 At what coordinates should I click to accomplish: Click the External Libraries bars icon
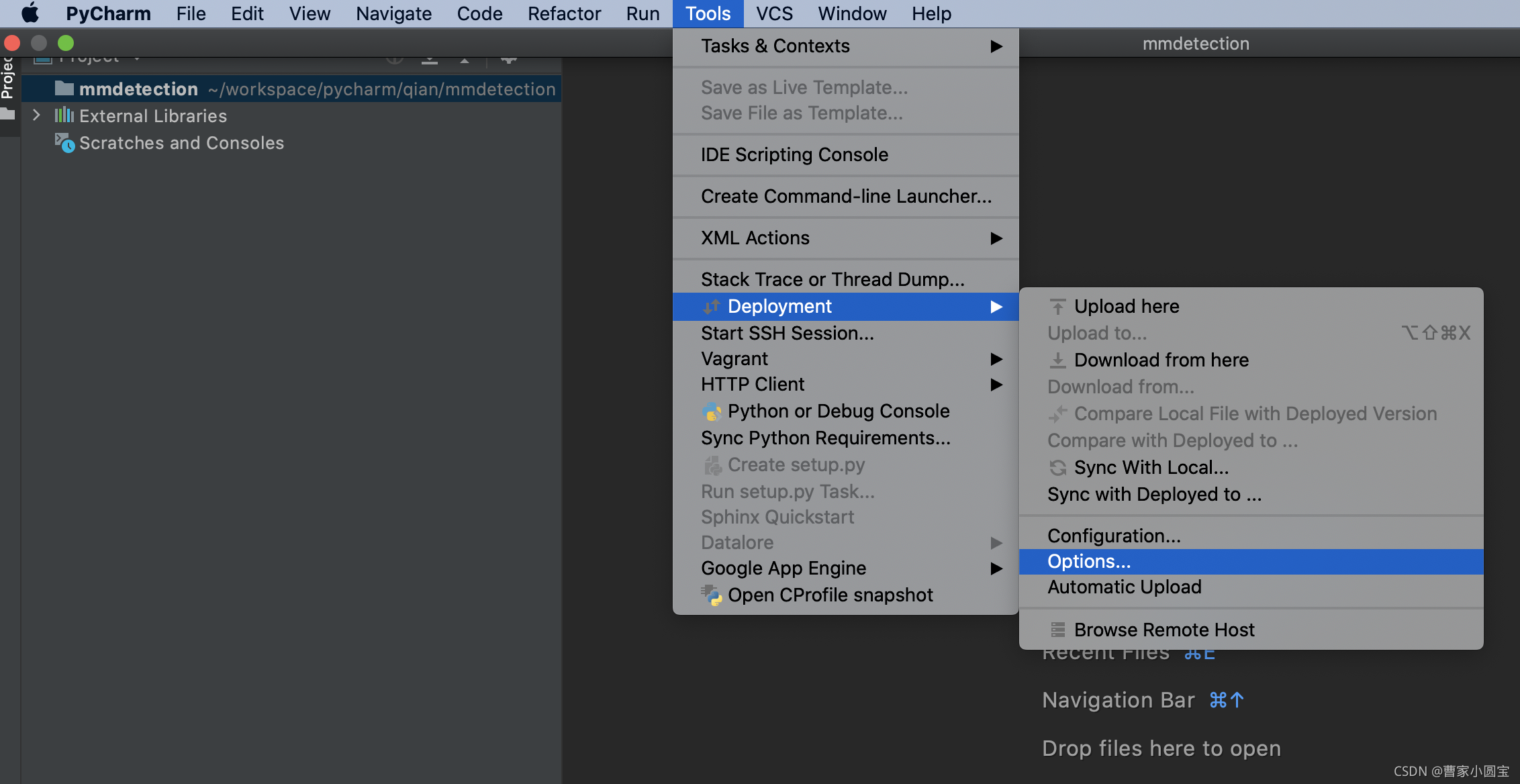tap(64, 115)
